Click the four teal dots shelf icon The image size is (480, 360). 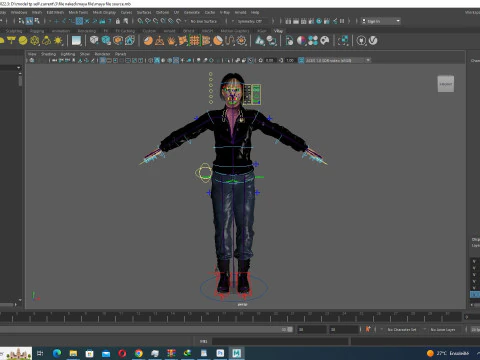(x=313, y=41)
